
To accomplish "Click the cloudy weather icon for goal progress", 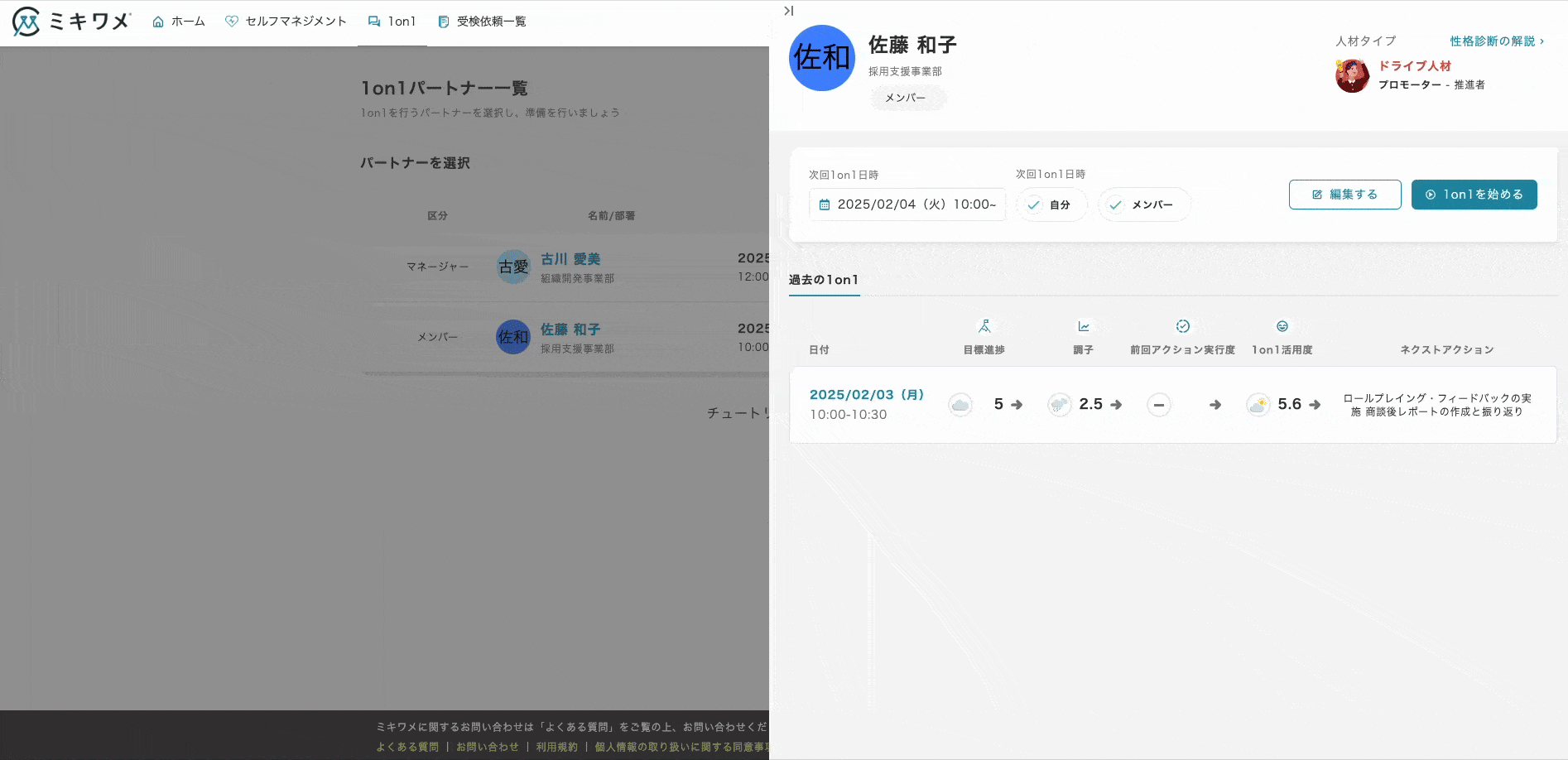I will [960, 405].
